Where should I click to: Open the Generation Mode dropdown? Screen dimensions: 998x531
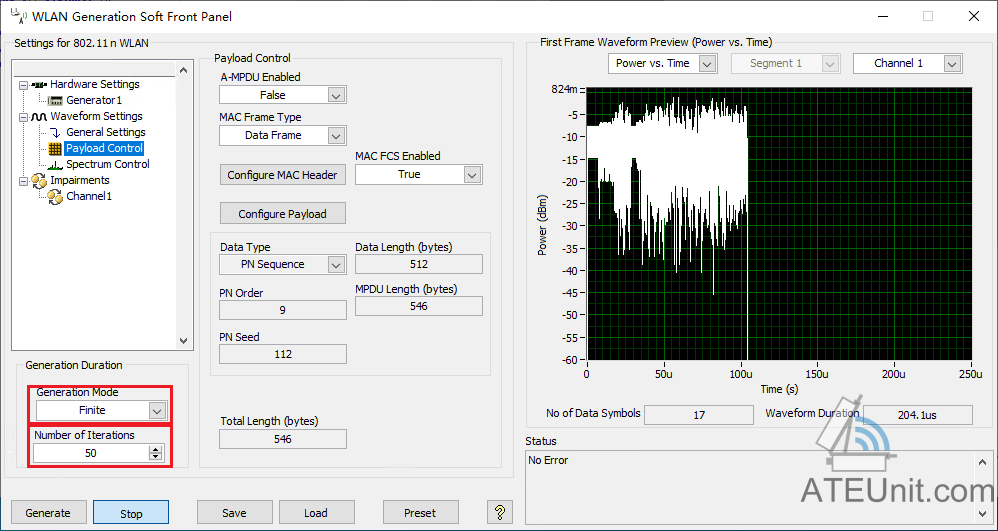tap(158, 411)
